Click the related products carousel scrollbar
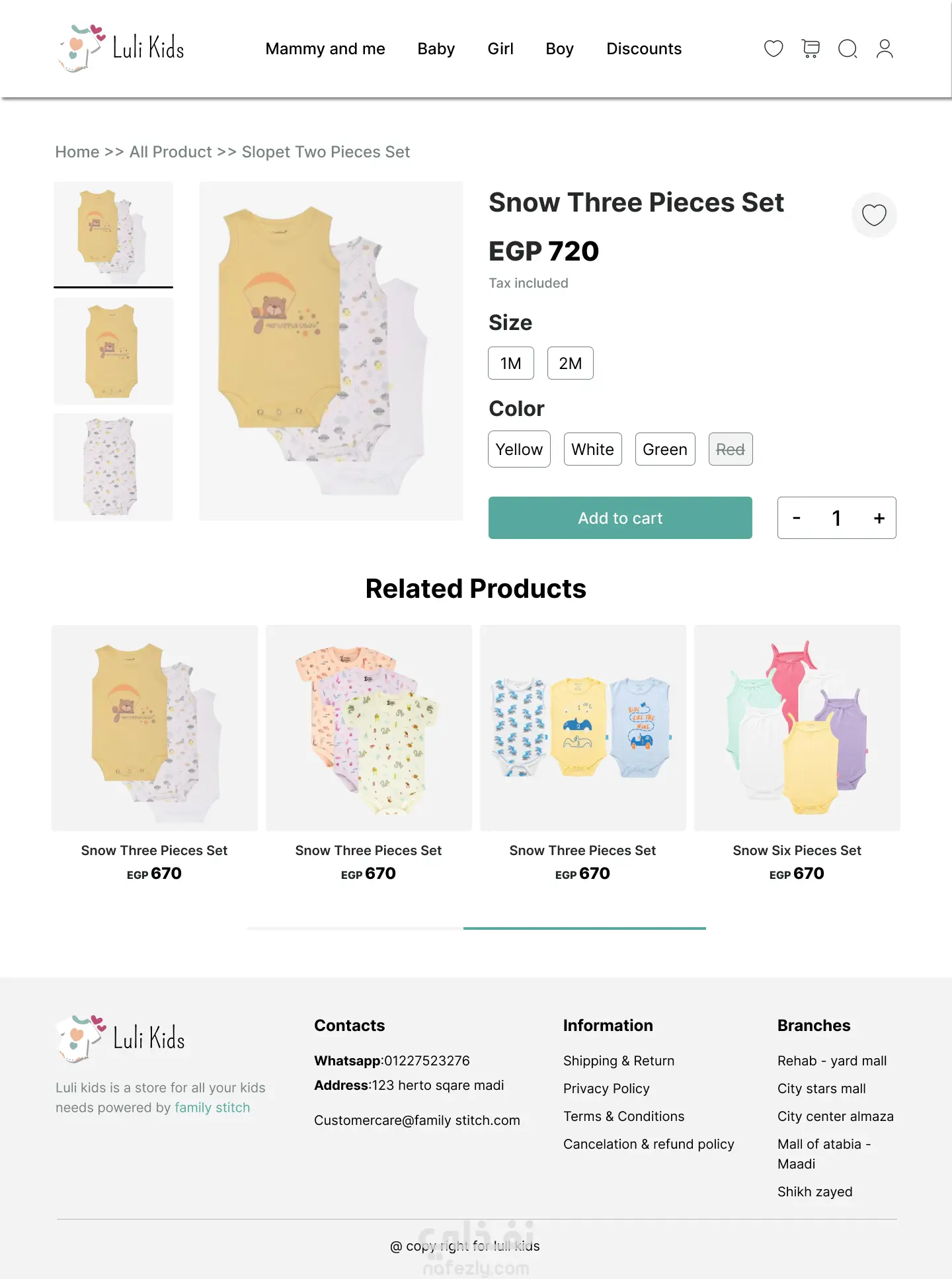Image resolution: width=952 pixels, height=1279 pixels. [584, 928]
